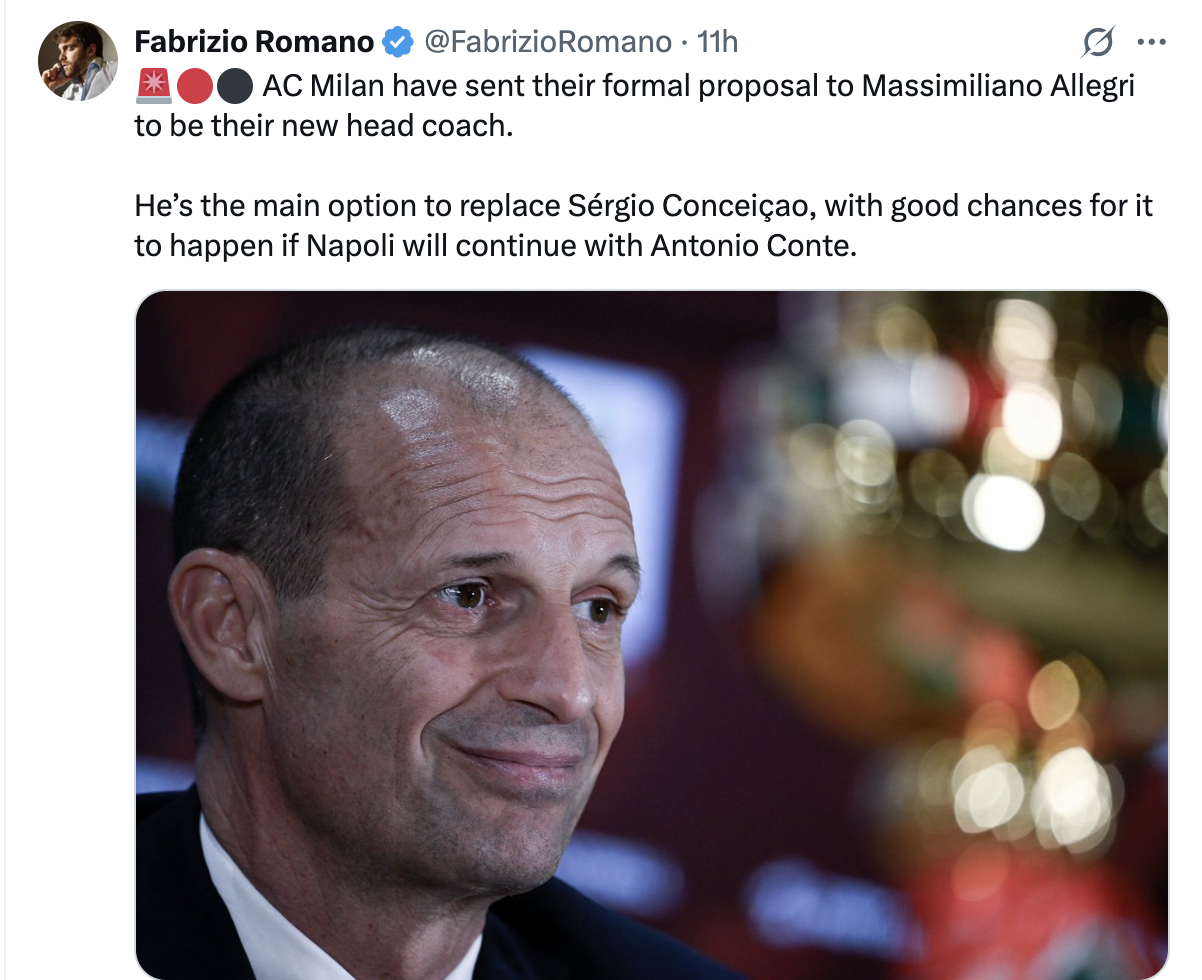Open the three-dot more options menu
The height and width of the screenshot is (980, 1202).
click(1152, 43)
